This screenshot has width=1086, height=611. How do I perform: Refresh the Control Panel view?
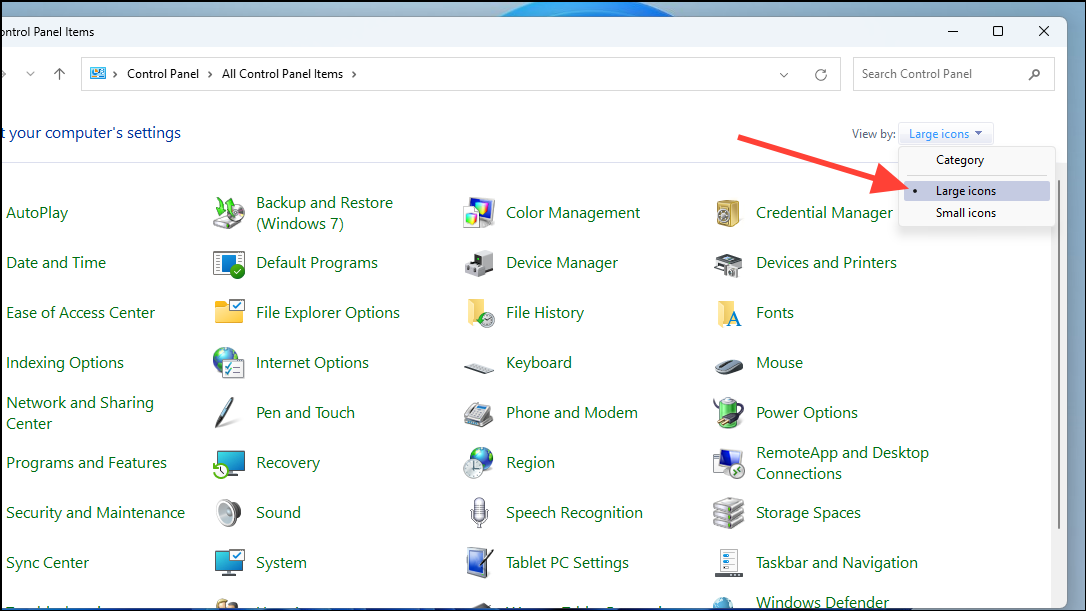(821, 74)
